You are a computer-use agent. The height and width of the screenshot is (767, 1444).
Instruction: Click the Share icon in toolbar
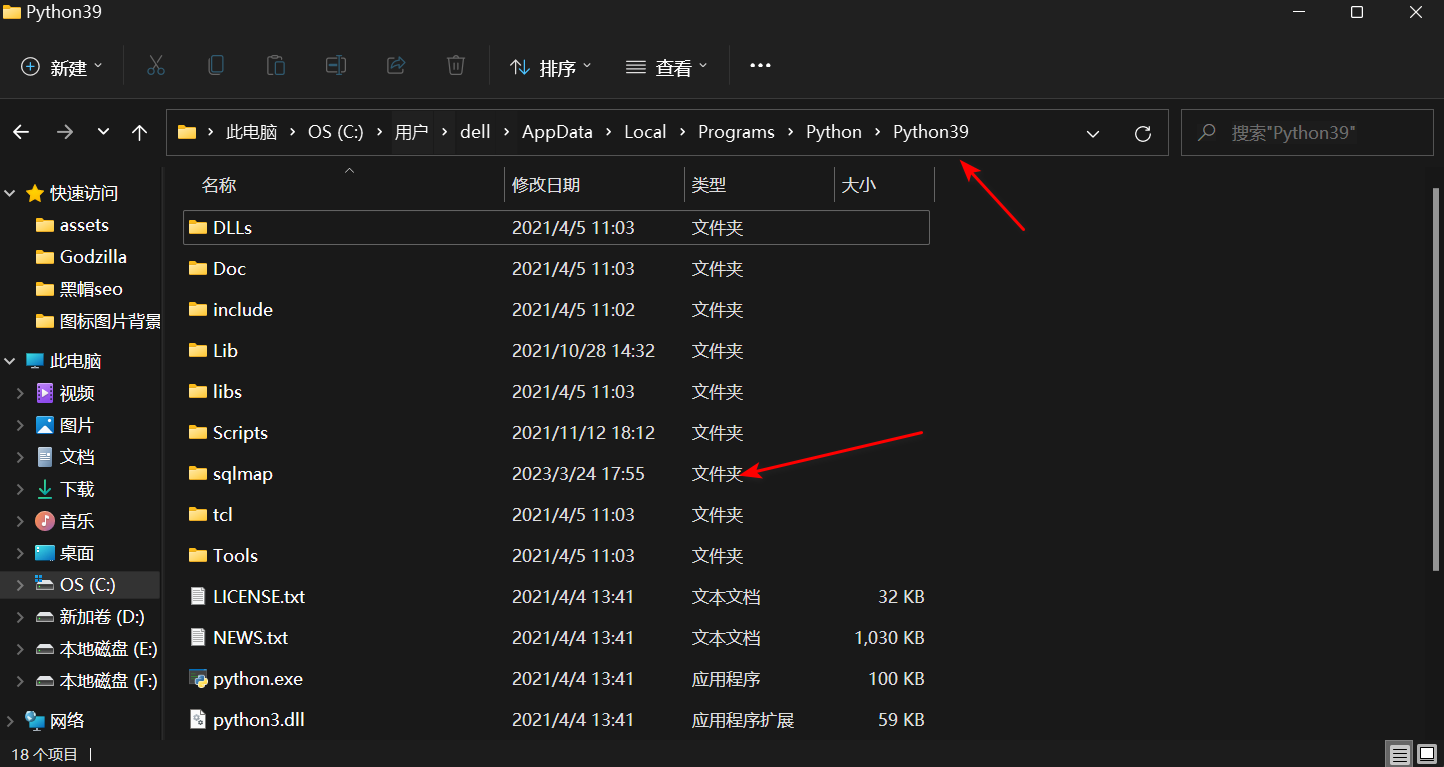click(396, 66)
